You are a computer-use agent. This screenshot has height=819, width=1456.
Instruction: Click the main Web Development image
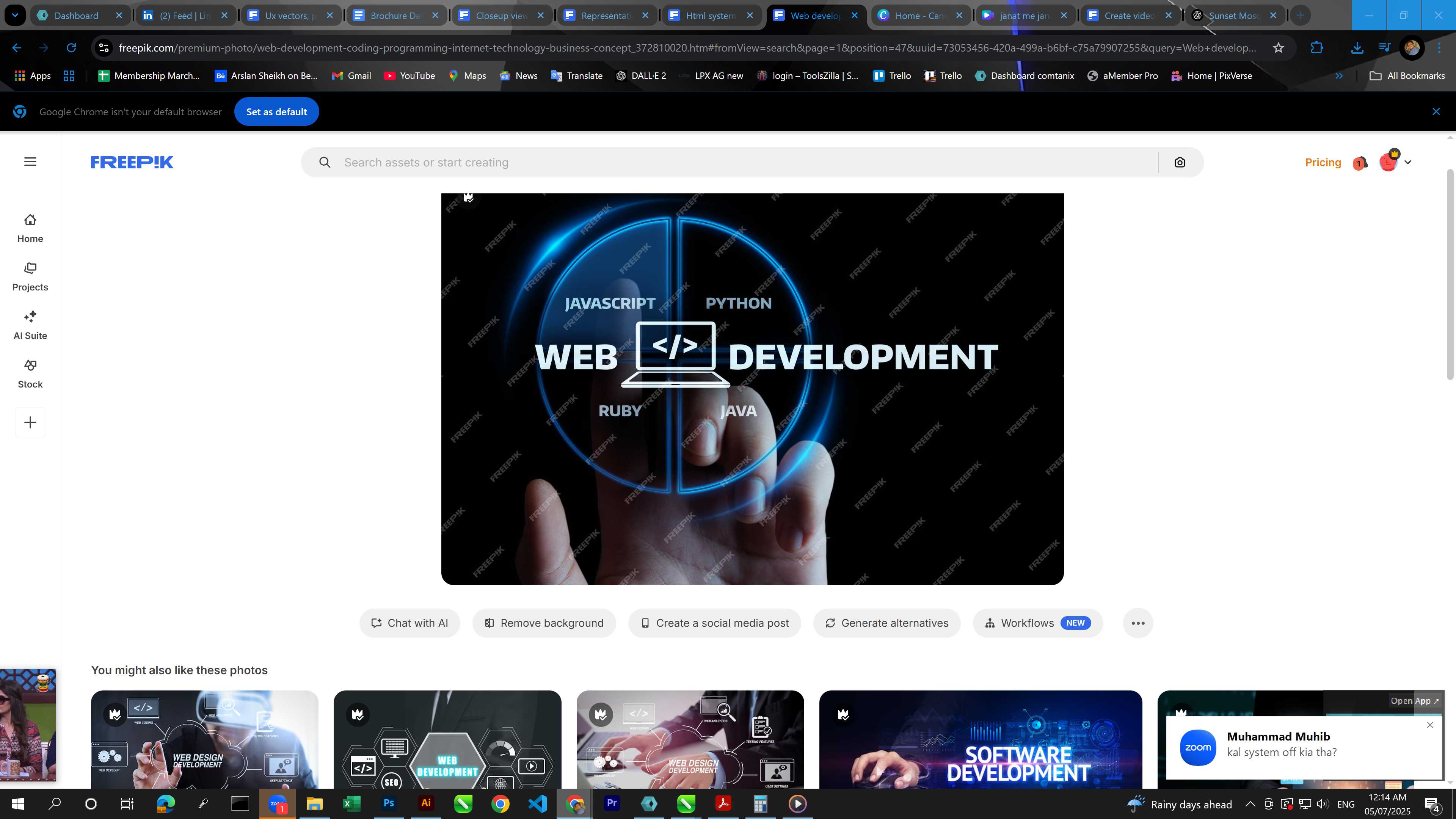[x=752, y=389]
